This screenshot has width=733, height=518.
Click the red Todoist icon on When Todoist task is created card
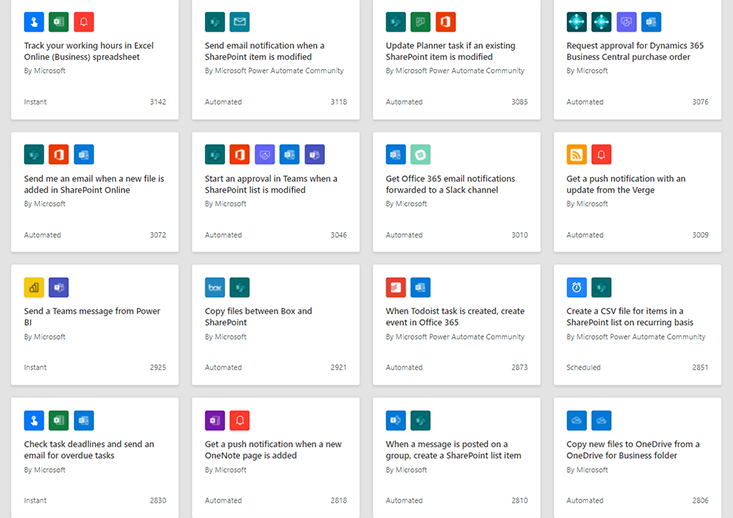[396, 288]
